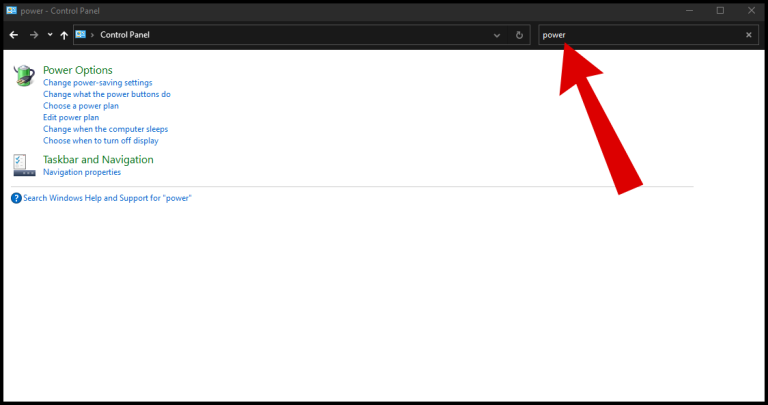Click the blue help question mark icon

click(16, 198)
